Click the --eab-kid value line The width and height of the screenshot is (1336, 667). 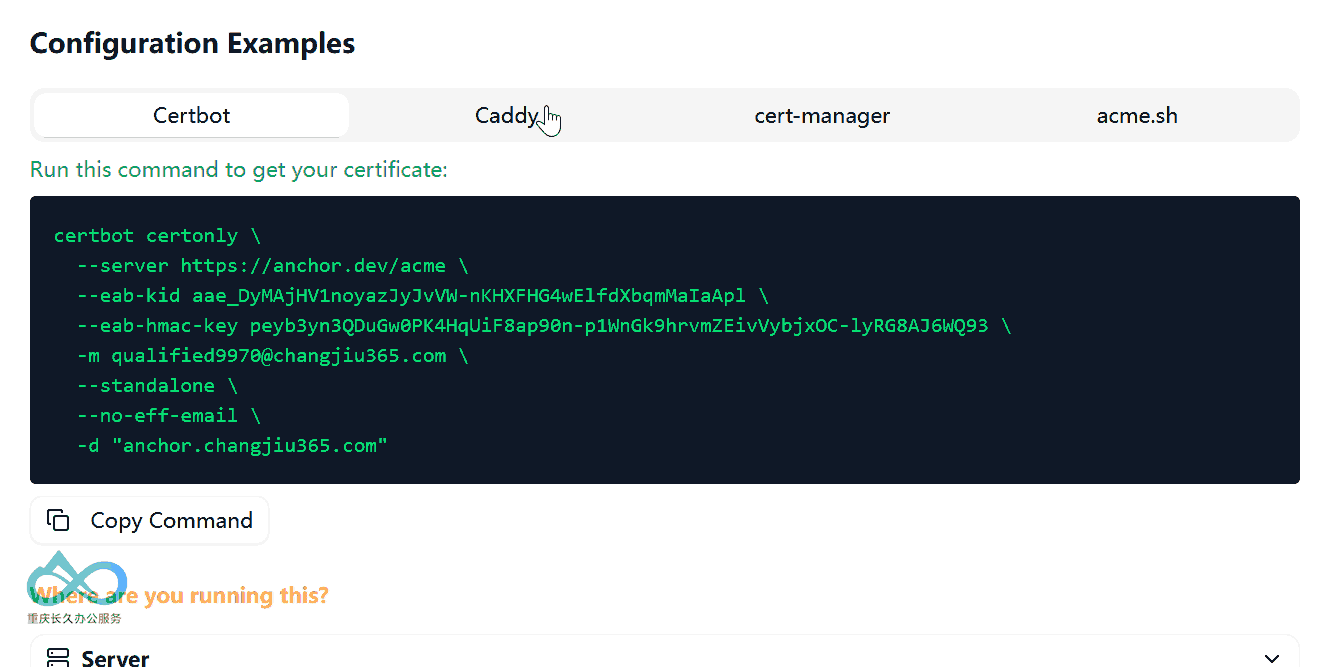click(423, 296)
